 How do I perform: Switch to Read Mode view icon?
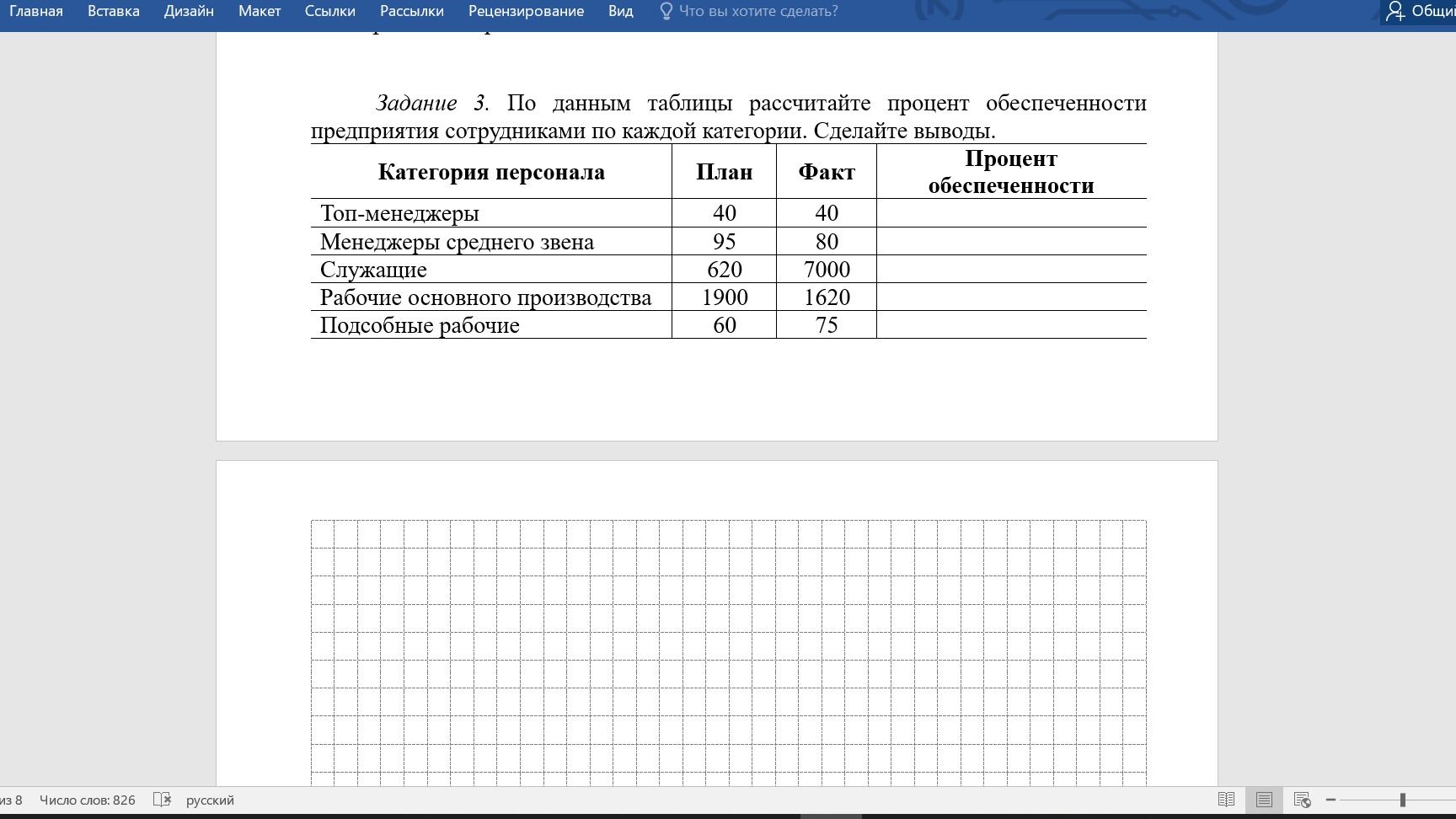[x=1227, y=800]
